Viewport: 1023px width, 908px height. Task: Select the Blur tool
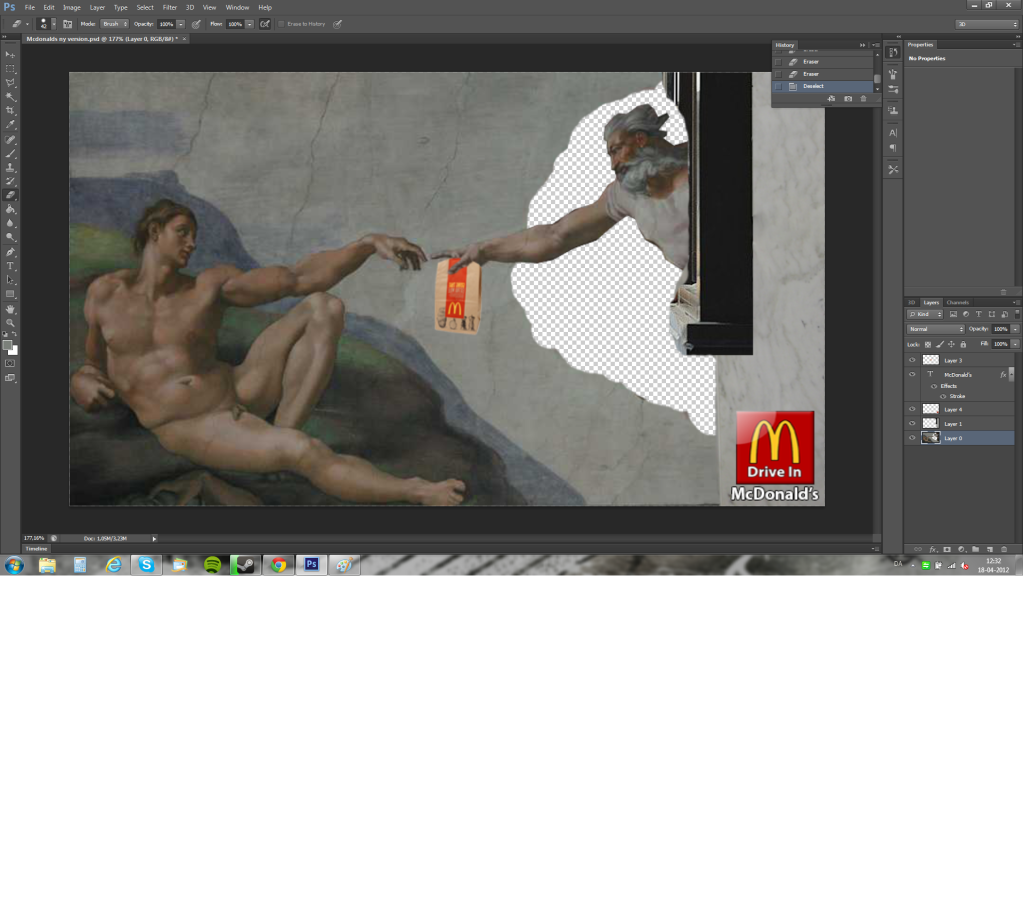point(10,223)
